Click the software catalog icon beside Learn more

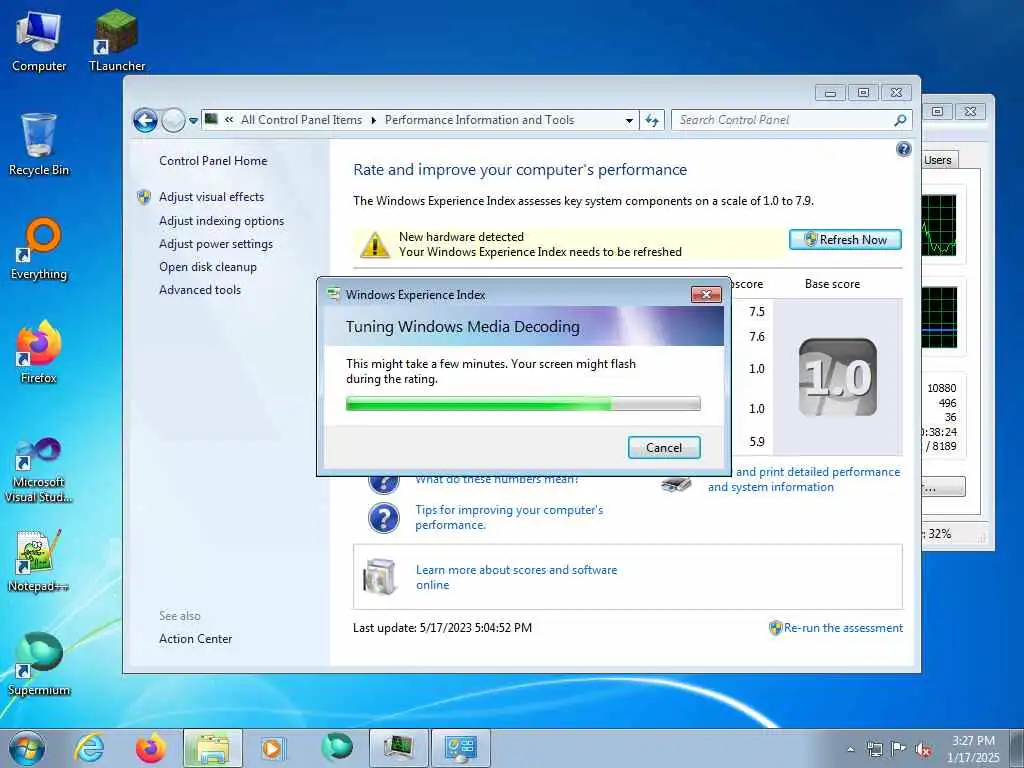click(x=381, y=577)
